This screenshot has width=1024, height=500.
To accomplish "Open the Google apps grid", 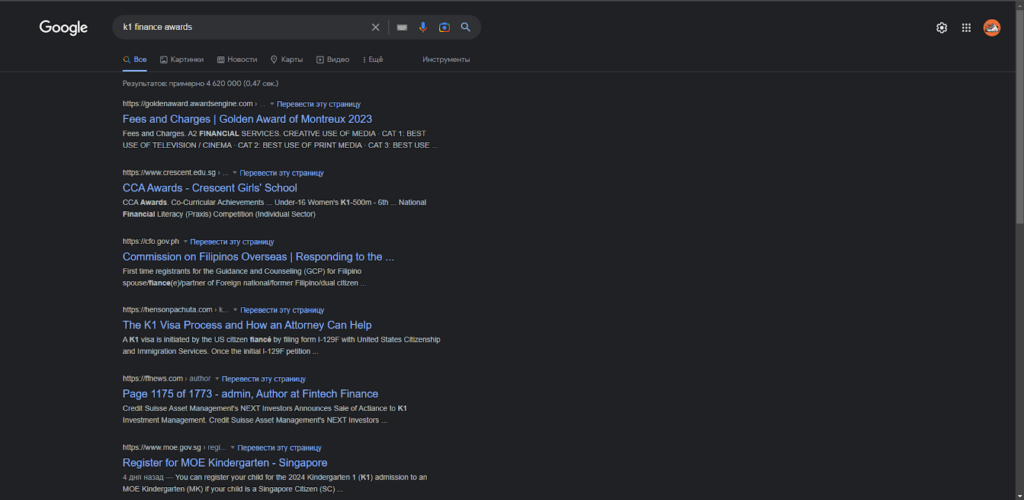I will click(x=967, y=28).
